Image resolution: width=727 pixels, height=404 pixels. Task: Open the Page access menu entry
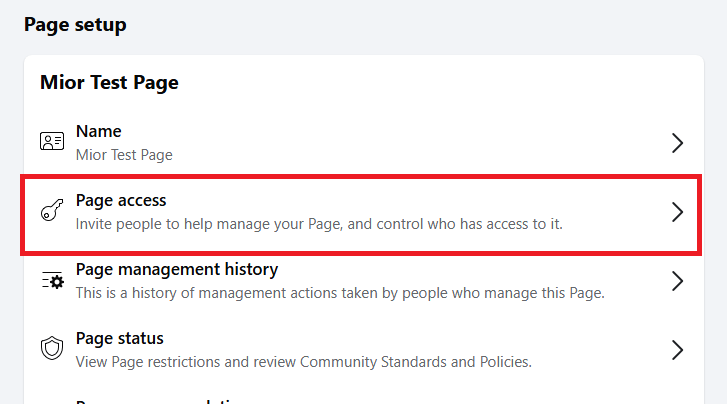click(121, 200)
